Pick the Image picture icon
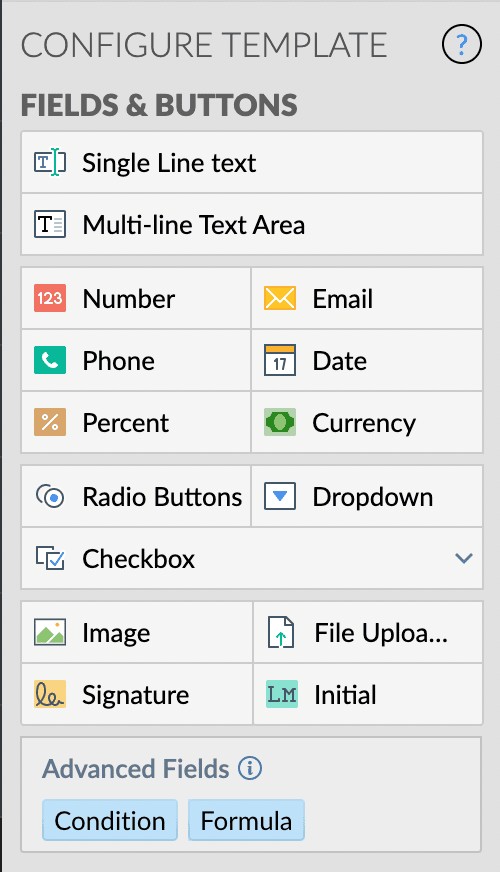 pos(50,632)
